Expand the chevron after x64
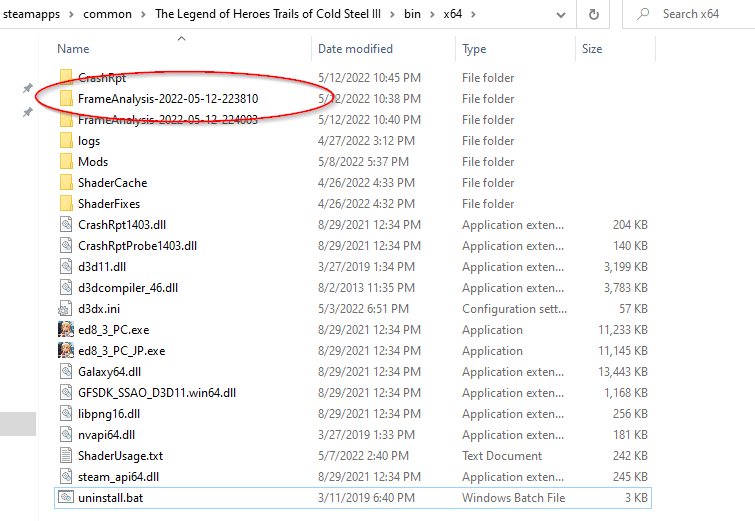Screen dimensions: 755x521 [473, 14]
